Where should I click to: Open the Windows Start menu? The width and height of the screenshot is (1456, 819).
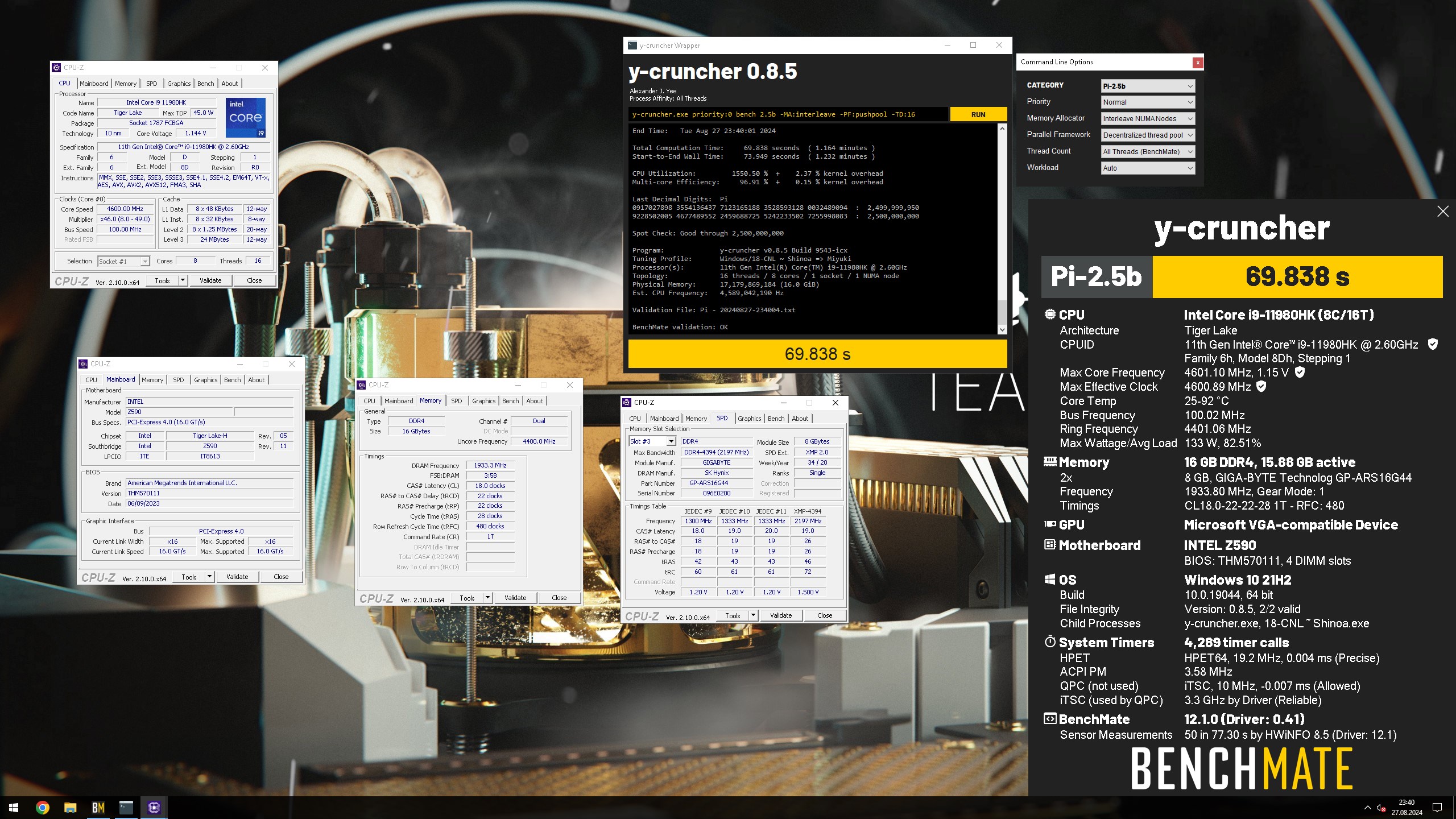[x=14, y=807]
